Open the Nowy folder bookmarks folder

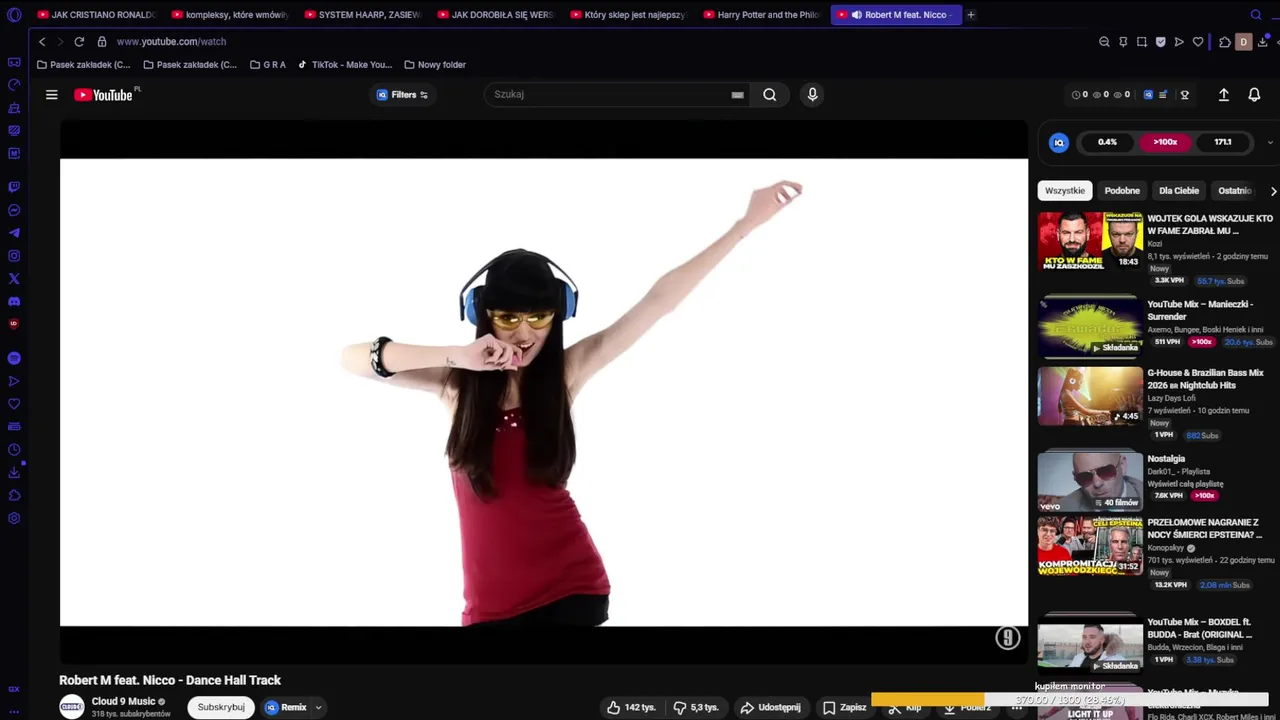435,65
